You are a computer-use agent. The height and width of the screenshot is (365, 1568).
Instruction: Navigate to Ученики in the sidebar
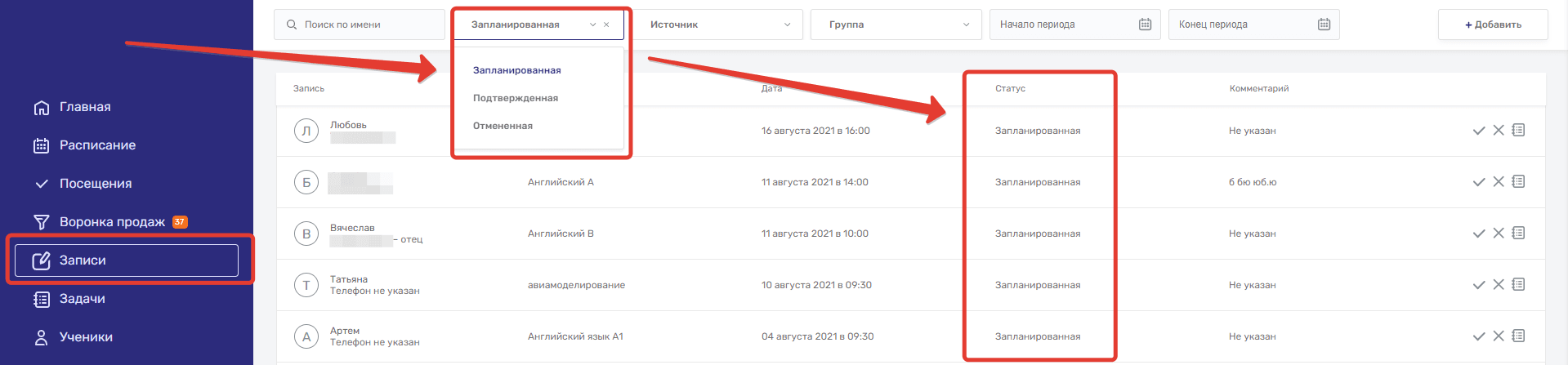[x=86, y=337]
